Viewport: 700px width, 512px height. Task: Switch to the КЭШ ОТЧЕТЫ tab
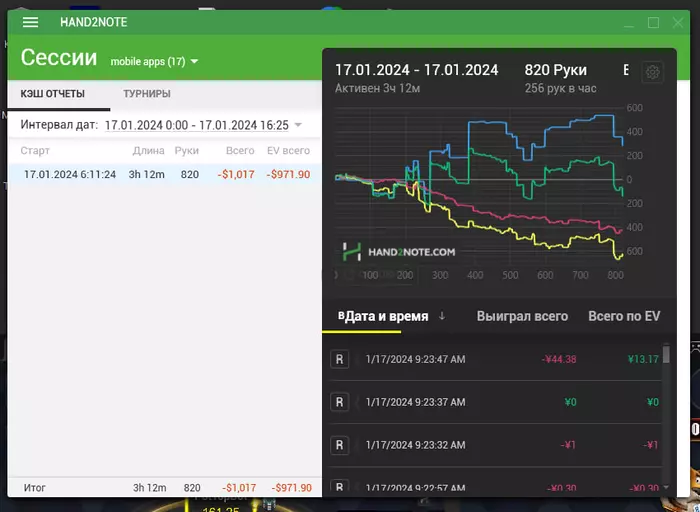(53, 94)
